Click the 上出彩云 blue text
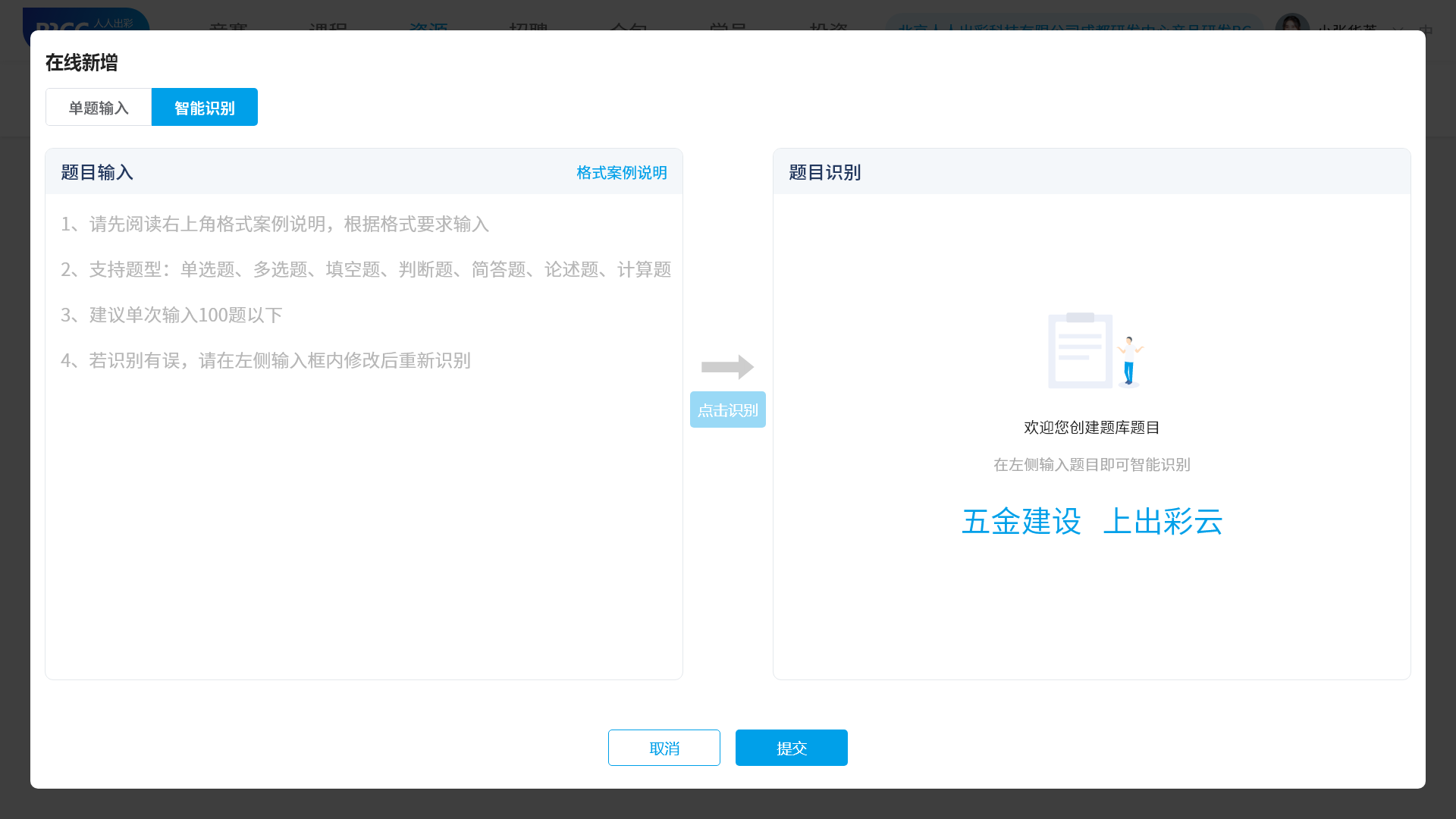The width and height of the screenshot is (1456, 819). (x=1163, y=522)
